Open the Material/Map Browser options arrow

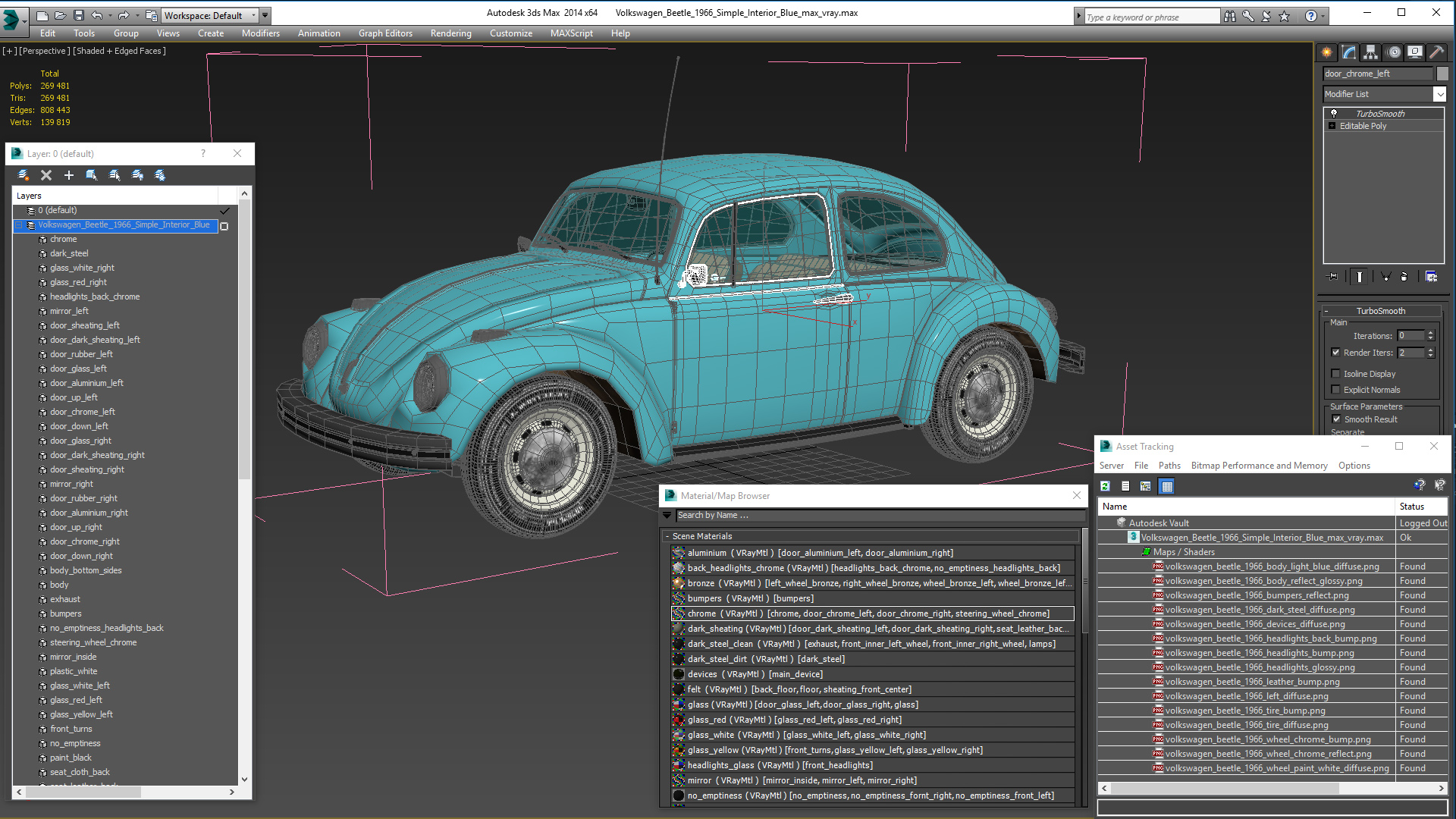667,515
